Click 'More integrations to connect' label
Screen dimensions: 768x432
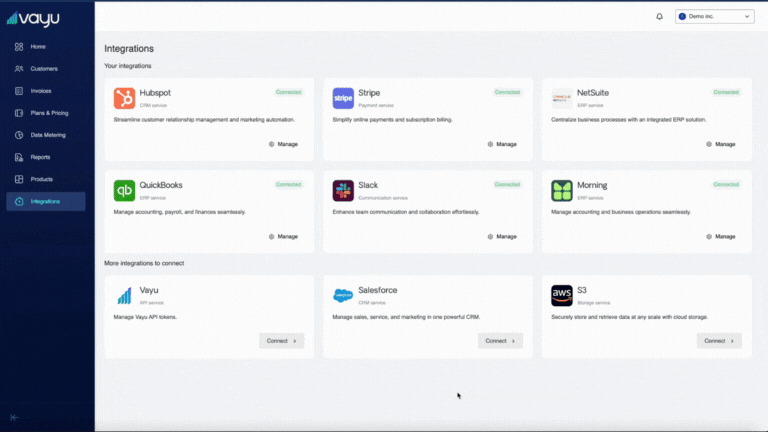144,263
